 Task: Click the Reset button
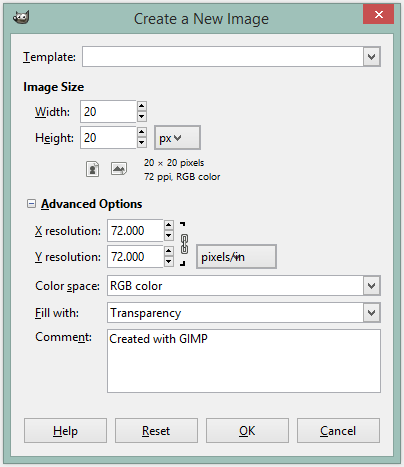(x=156, y=431)
